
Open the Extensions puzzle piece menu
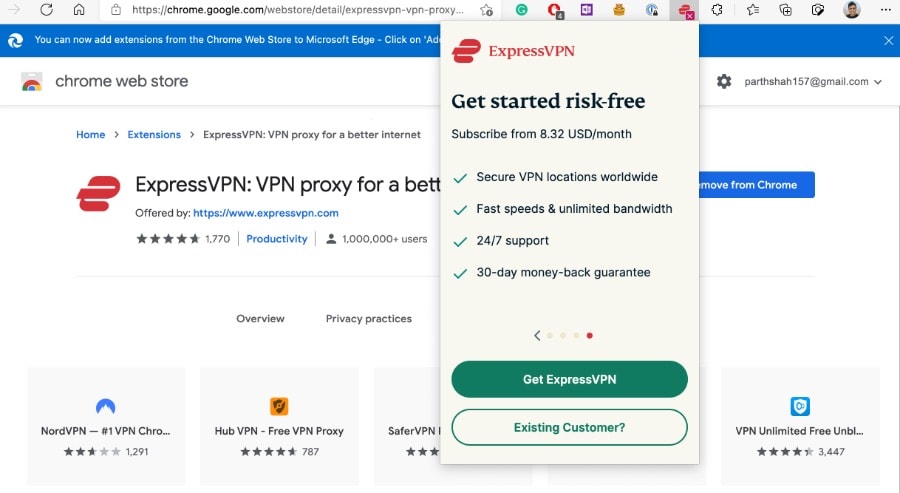(717, 10)
